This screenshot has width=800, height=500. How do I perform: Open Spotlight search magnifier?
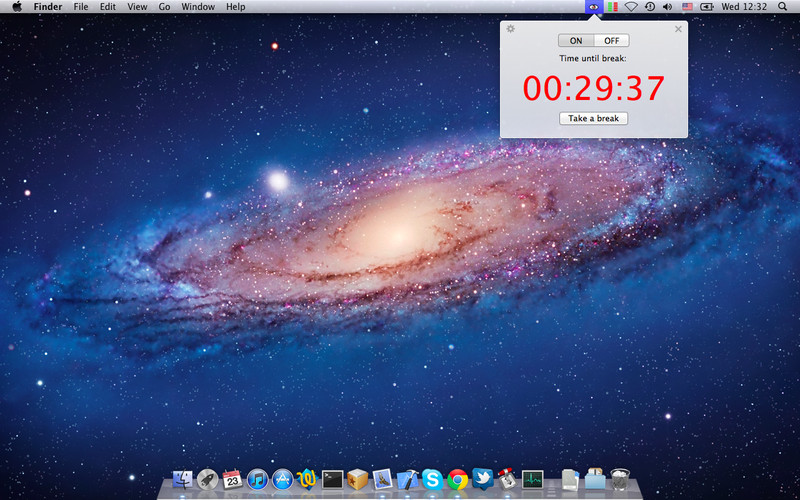784,7
